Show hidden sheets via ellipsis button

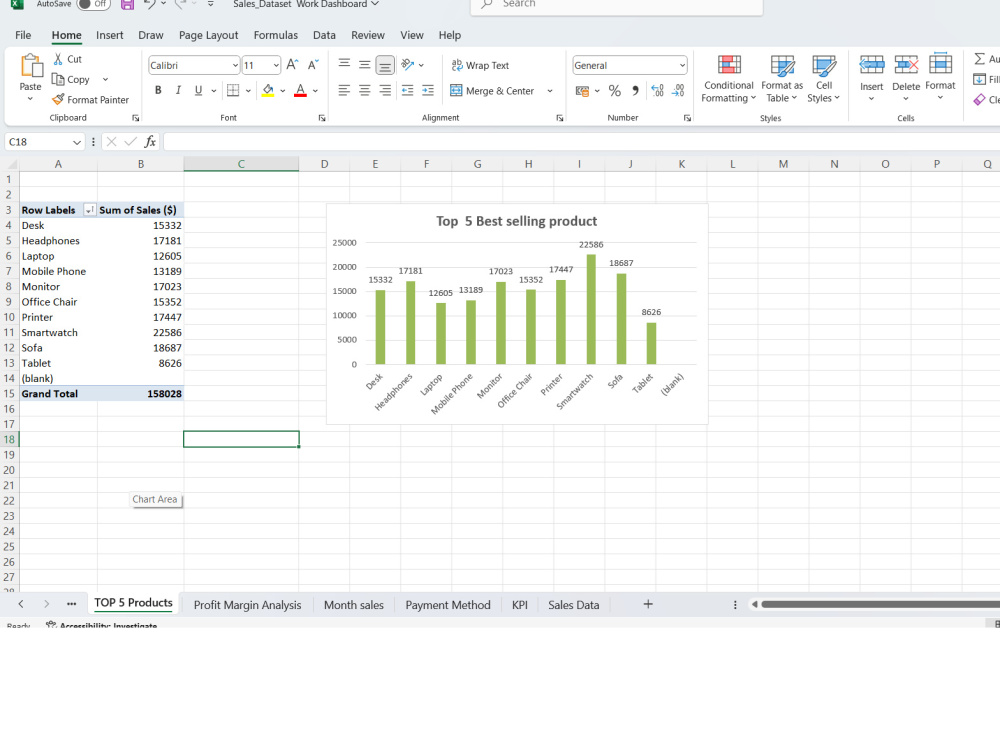[71, 603]
